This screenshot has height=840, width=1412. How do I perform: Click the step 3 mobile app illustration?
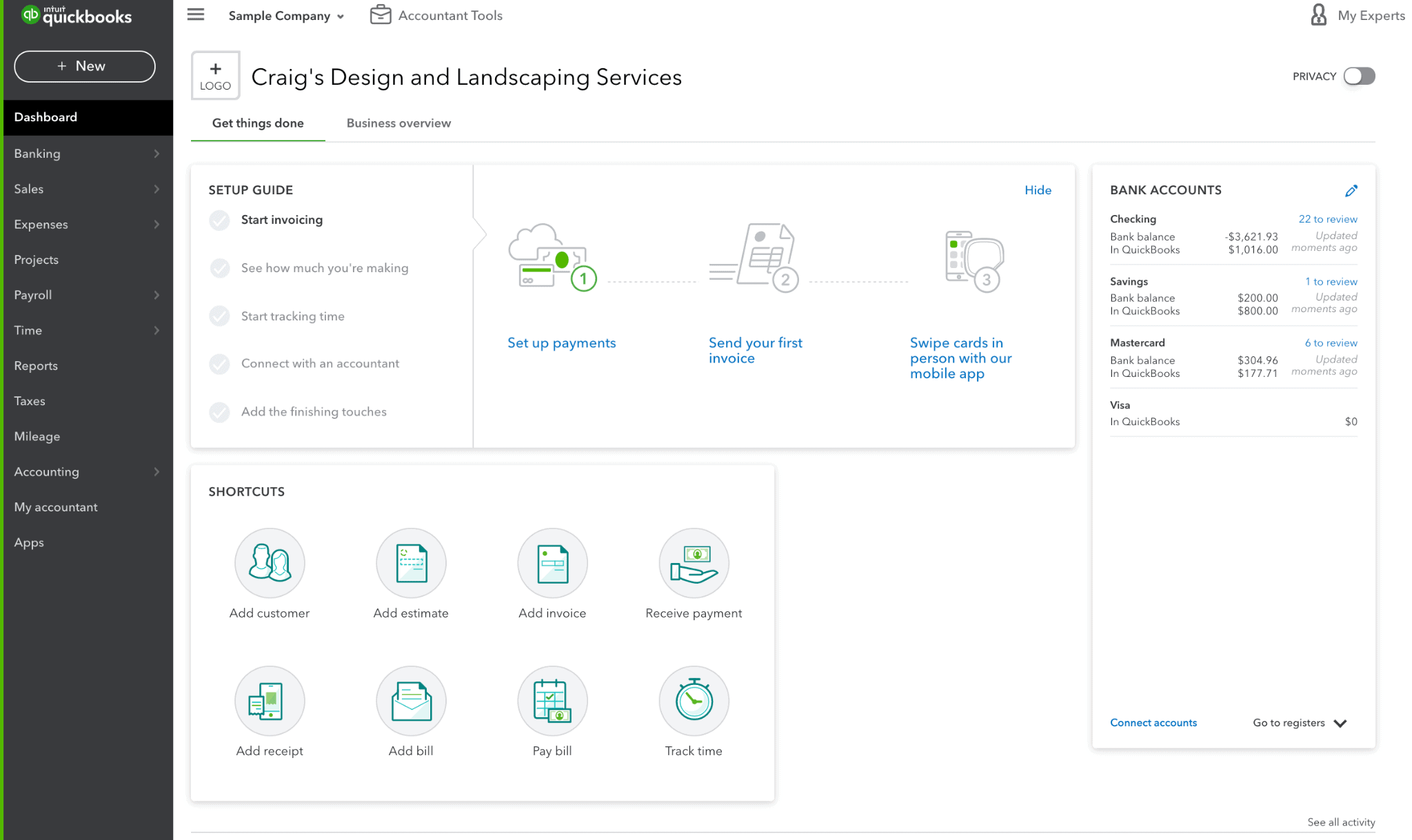tap(974, 261)
